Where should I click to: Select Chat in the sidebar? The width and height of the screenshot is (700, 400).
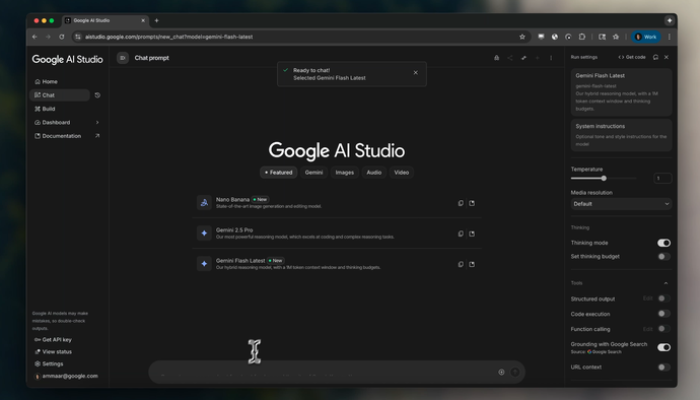[x=59, y=95]
